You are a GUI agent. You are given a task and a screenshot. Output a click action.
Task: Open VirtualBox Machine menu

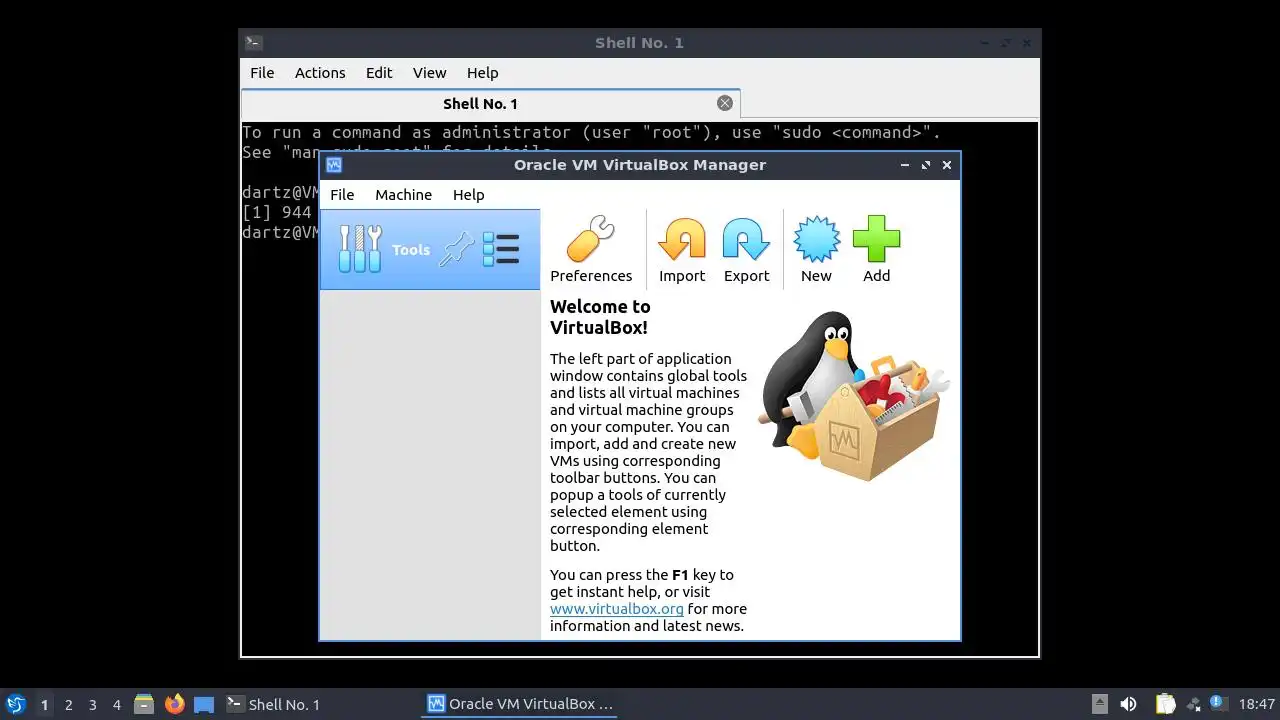coord(403,195)
